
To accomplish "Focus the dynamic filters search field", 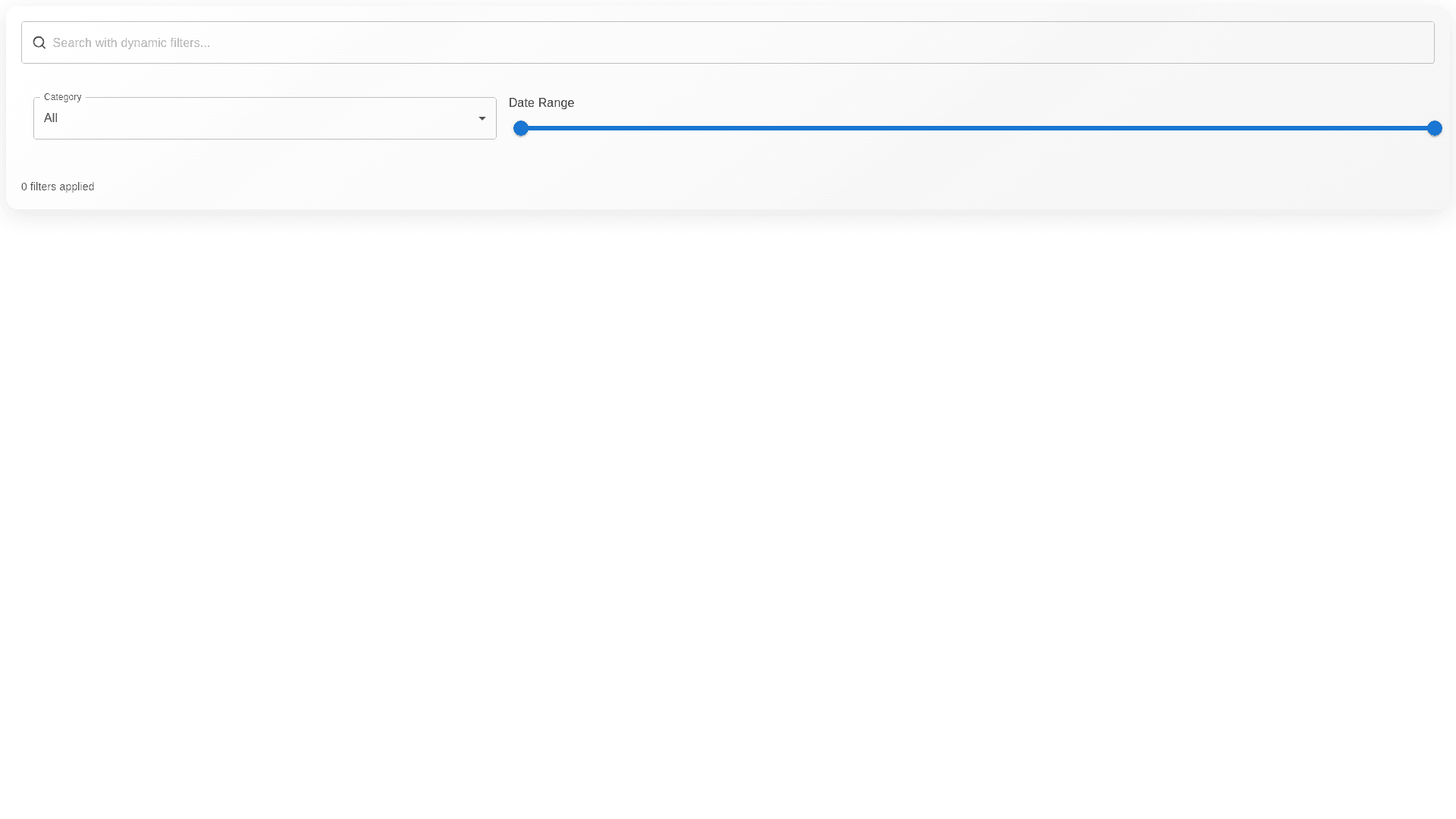I will 728,42.
